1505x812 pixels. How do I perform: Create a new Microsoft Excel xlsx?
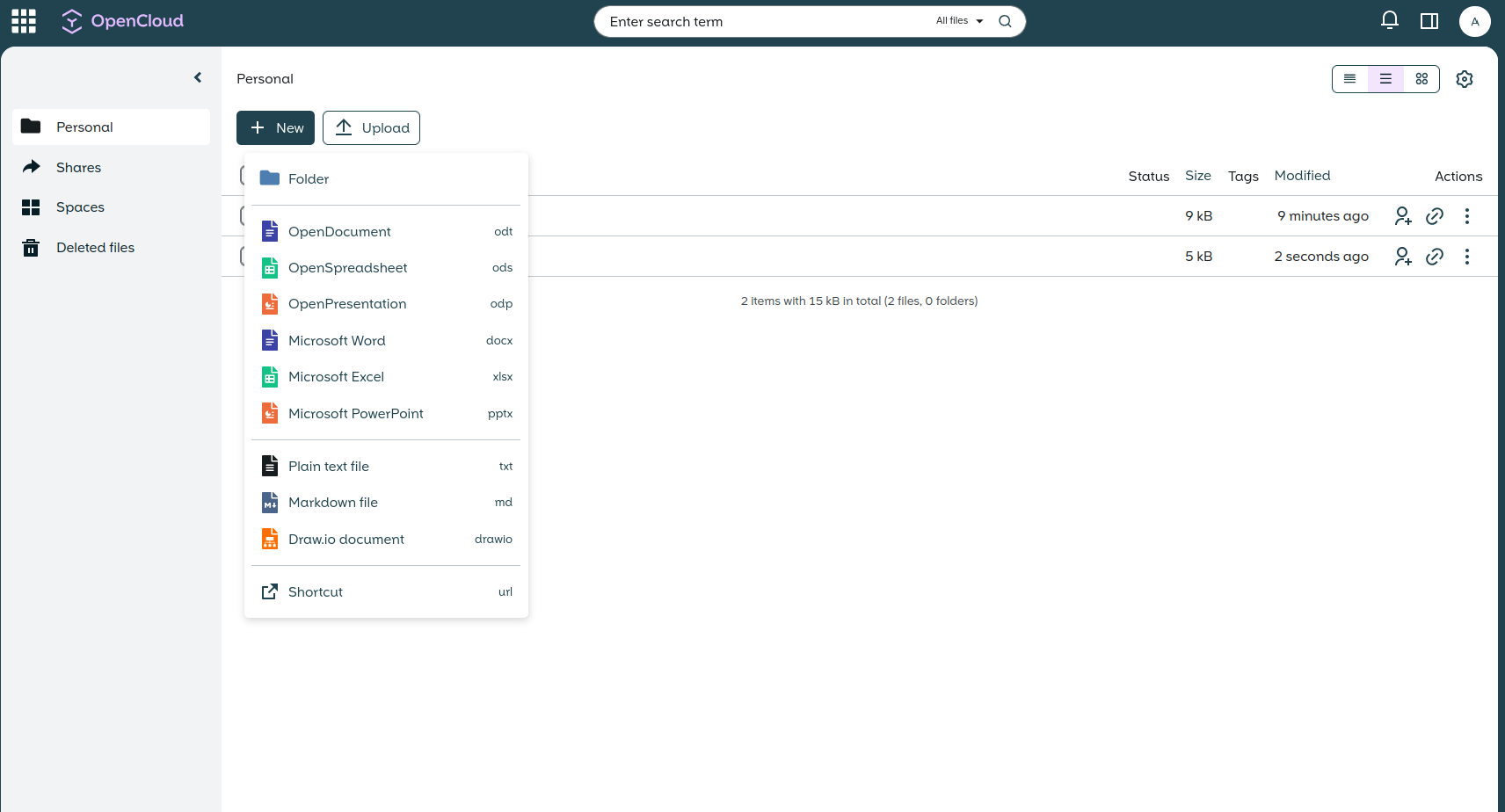tap(386, 377)
